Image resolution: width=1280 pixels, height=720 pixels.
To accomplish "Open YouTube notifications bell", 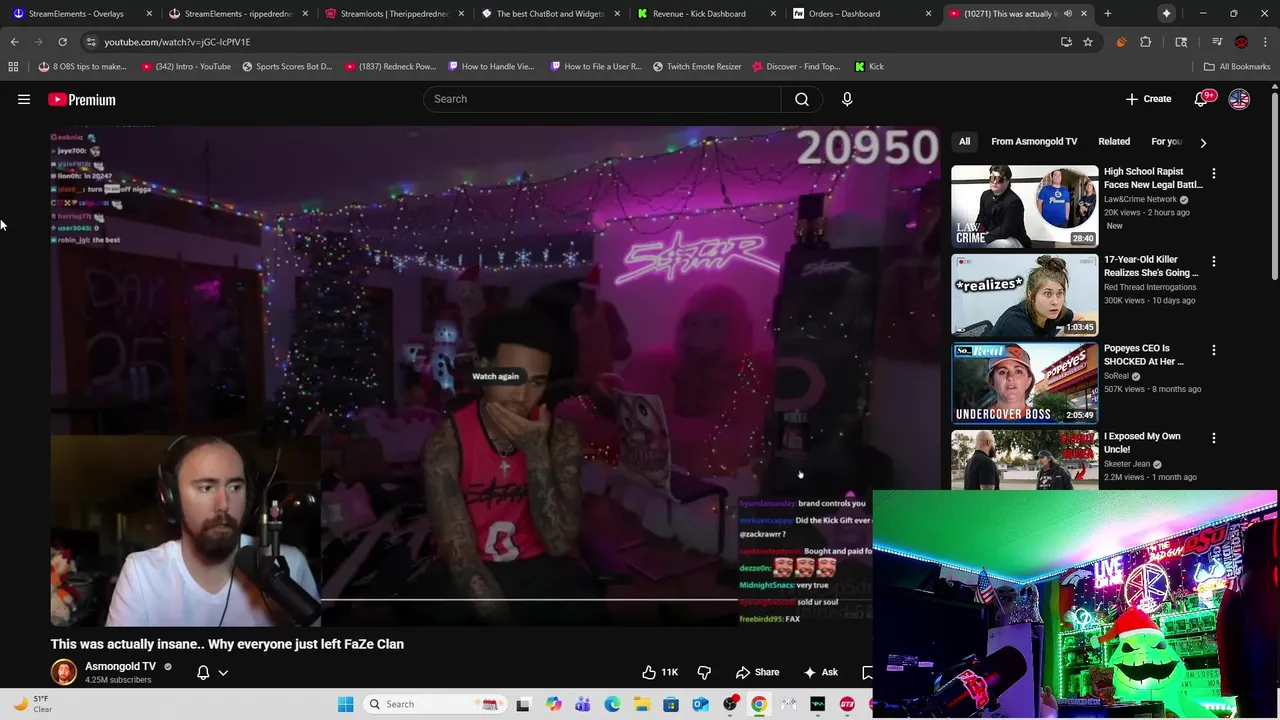I will point(1202,99).
